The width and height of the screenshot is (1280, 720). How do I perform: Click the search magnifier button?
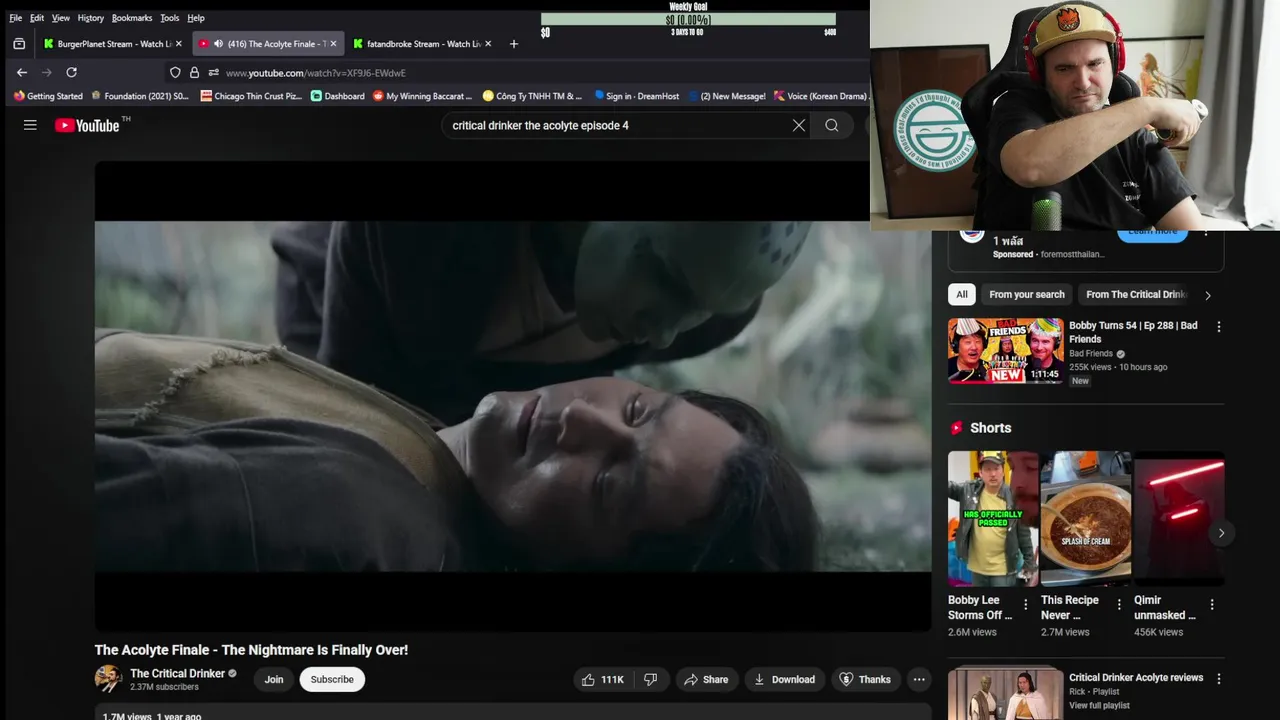point(832,125)
